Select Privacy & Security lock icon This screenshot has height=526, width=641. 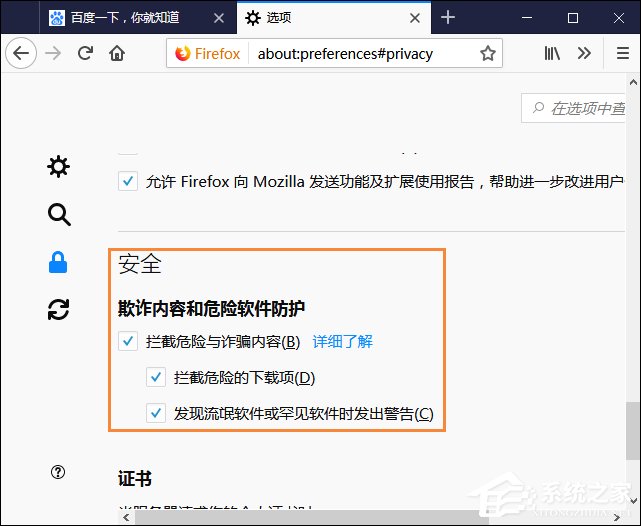tap(58, 262)
